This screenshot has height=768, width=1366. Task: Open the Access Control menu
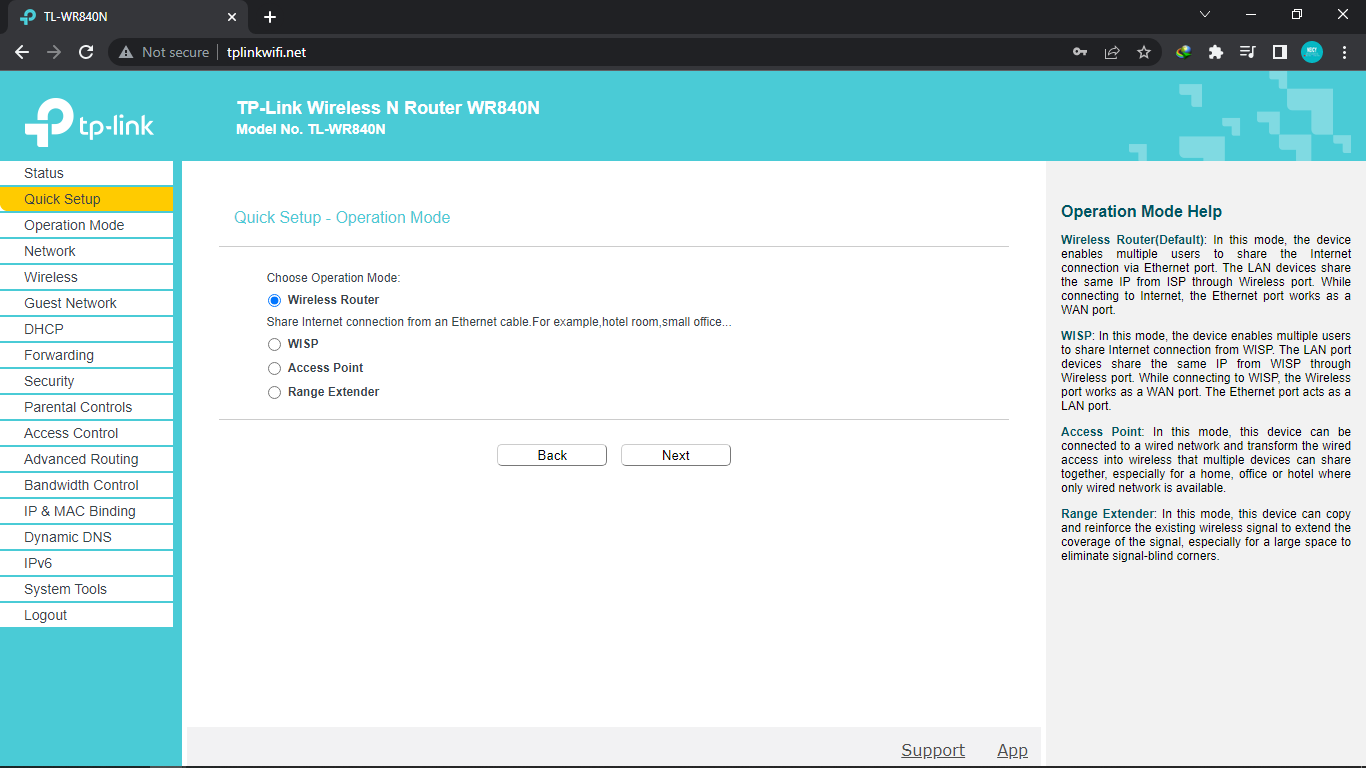(86, 433)
